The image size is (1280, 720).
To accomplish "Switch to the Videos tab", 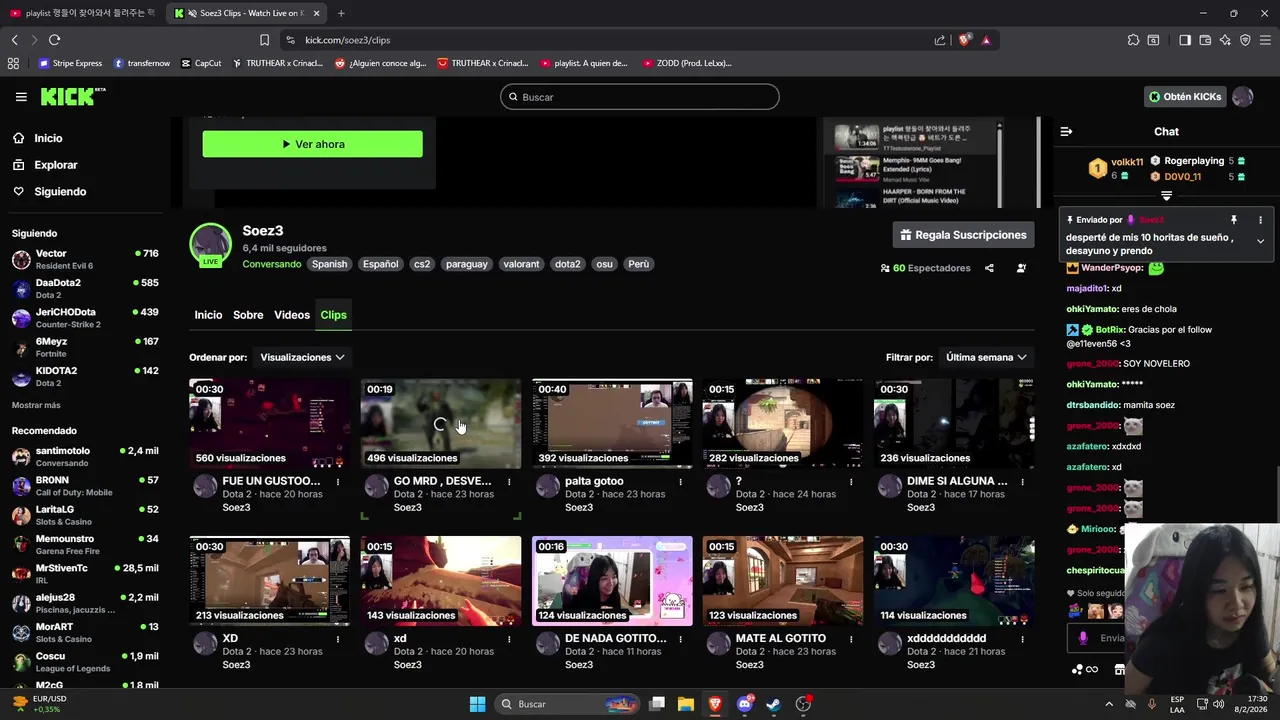I will [292, 315].
